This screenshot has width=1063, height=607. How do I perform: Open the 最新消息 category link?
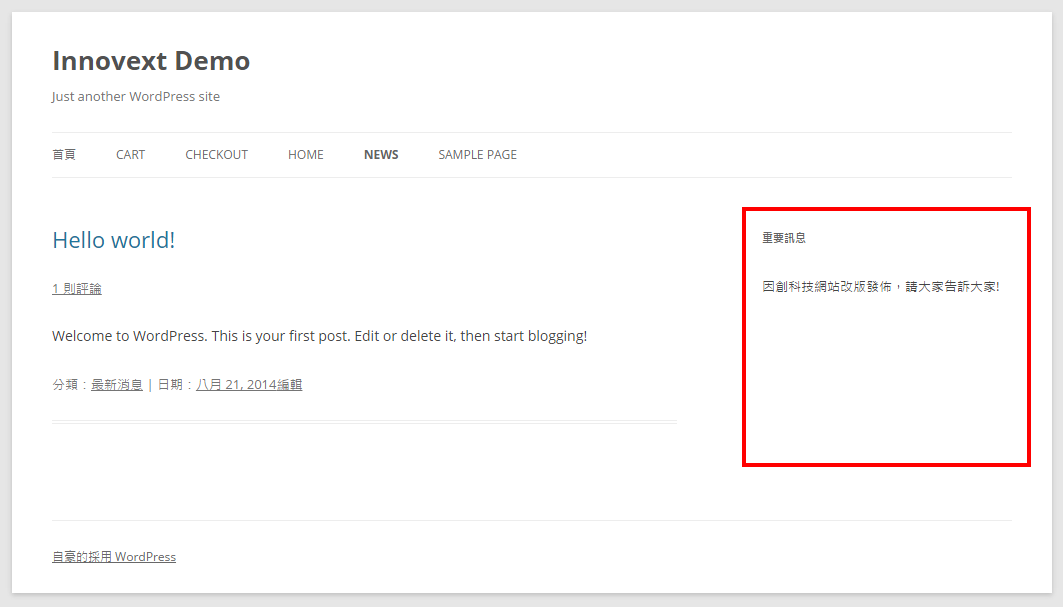[x=117, y=385]
